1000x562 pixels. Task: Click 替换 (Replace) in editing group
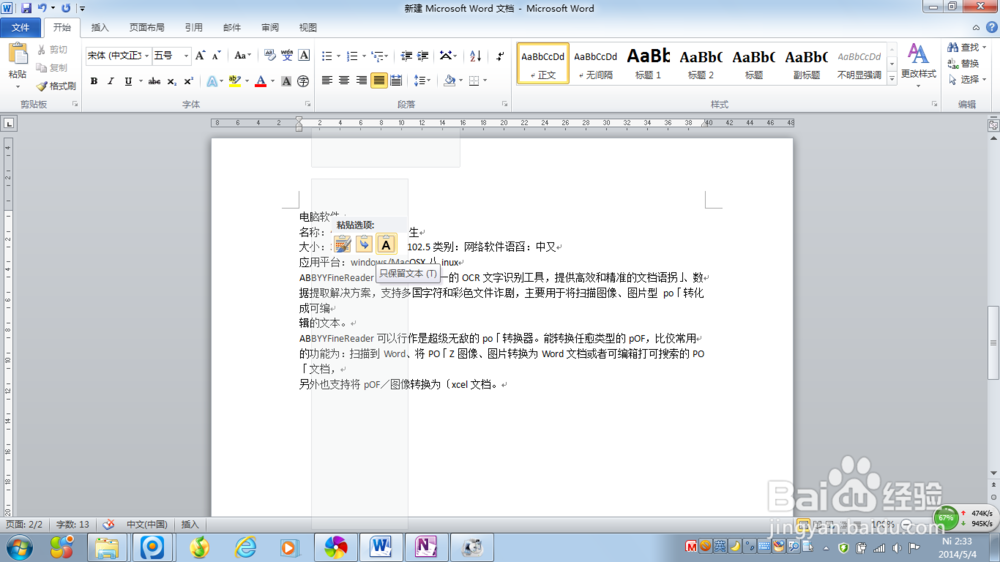(x=964, y=64)
